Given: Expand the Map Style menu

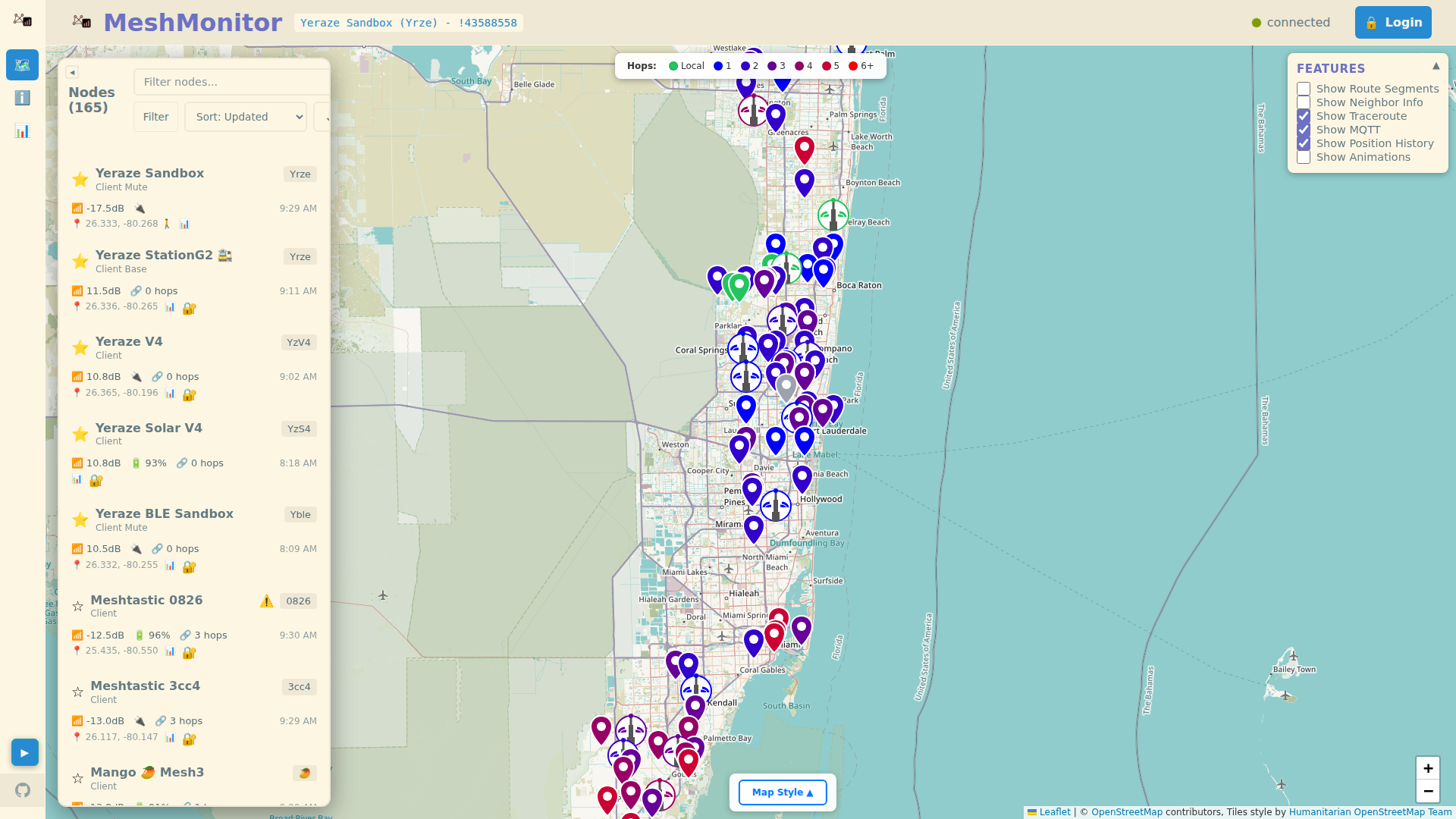Looking at the screenshot, I should (782, 792).
